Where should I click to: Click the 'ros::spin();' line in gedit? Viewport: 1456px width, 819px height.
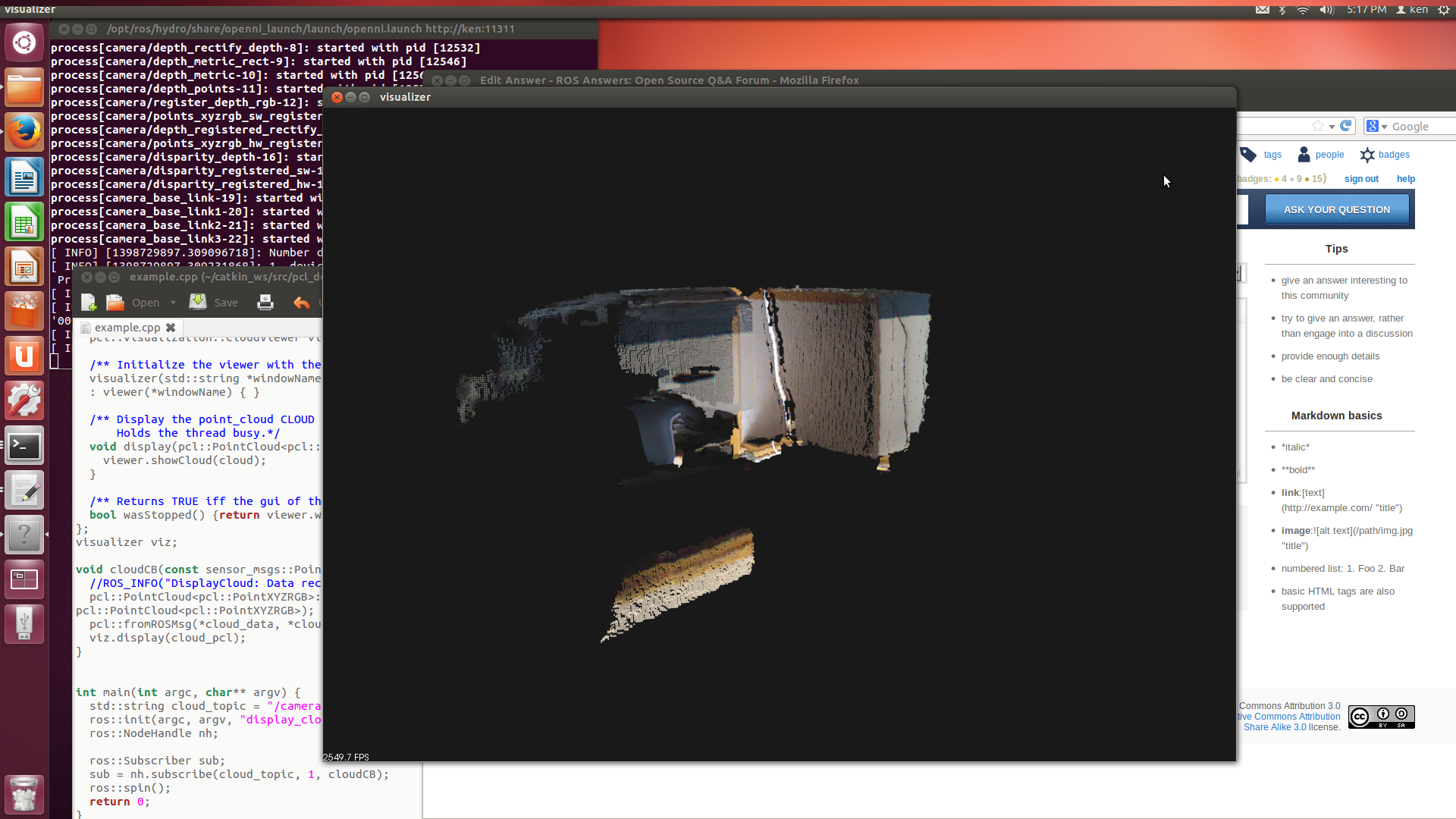pos(130,788)
